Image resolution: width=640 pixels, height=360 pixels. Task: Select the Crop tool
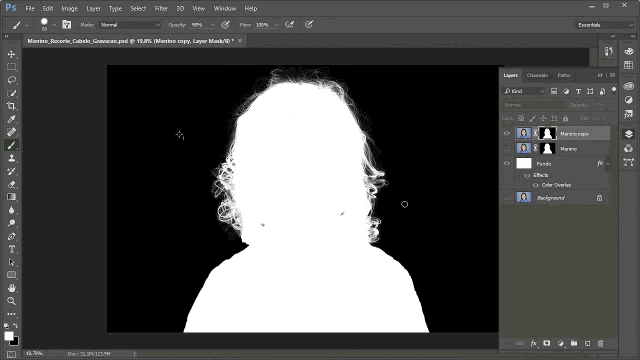tap(11, 107)
